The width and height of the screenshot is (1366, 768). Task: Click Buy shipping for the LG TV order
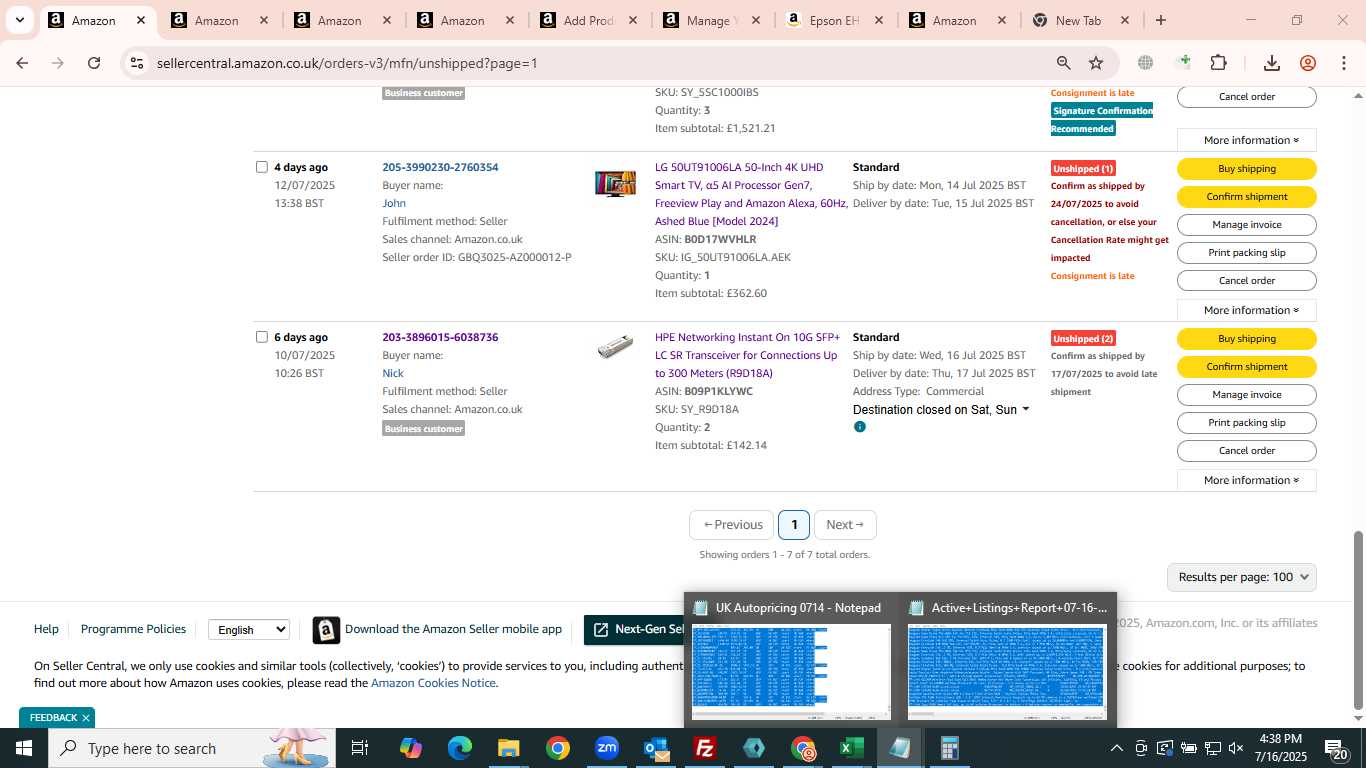pyautogui.click(x=1246, y=168)
